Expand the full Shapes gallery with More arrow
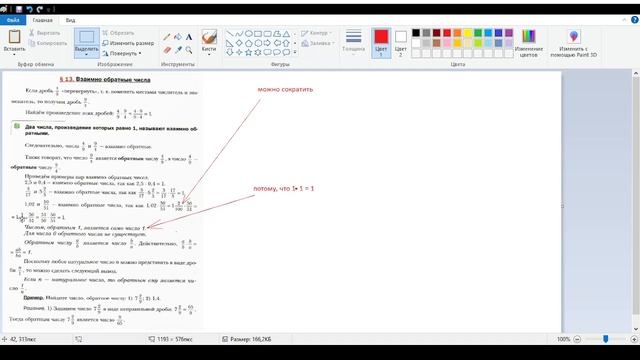Viewport: 640px width, 360px height. tap(295, 52)
